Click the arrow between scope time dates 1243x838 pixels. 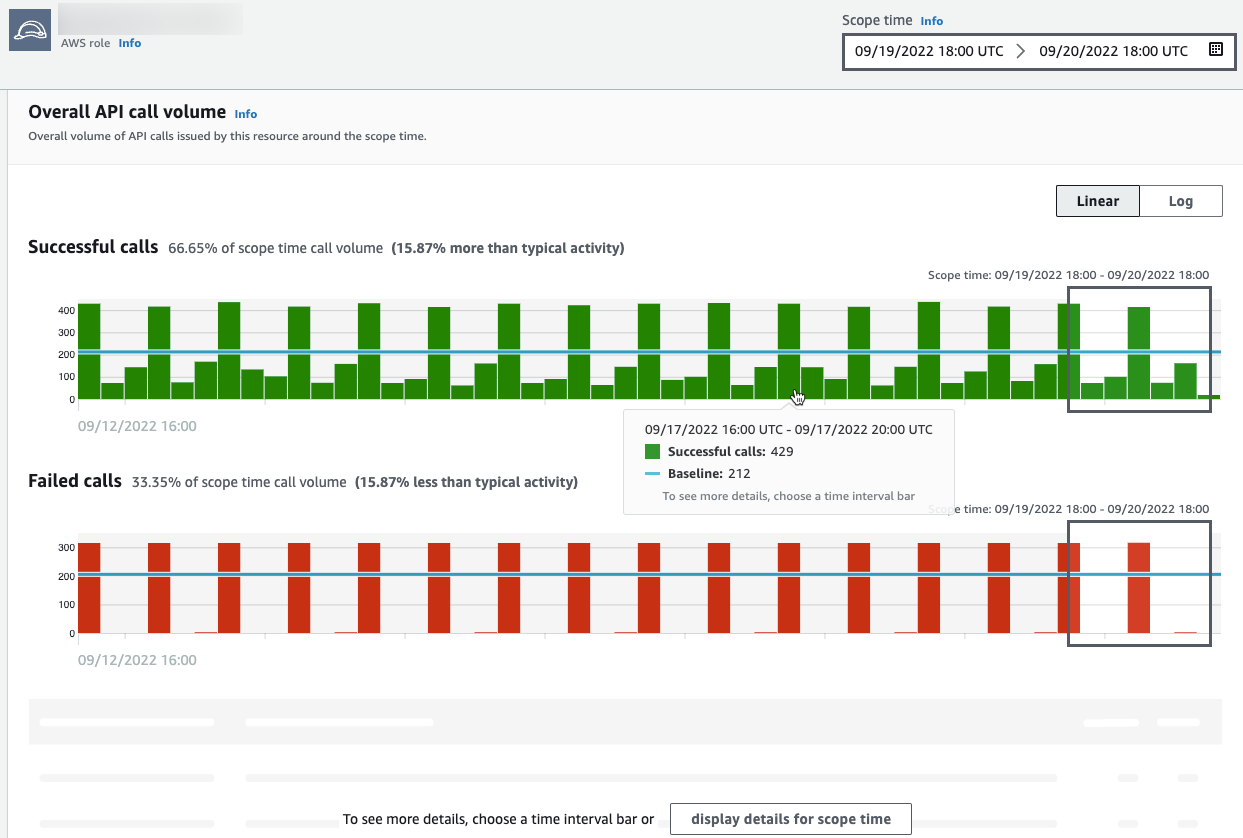click(1020, 51)
